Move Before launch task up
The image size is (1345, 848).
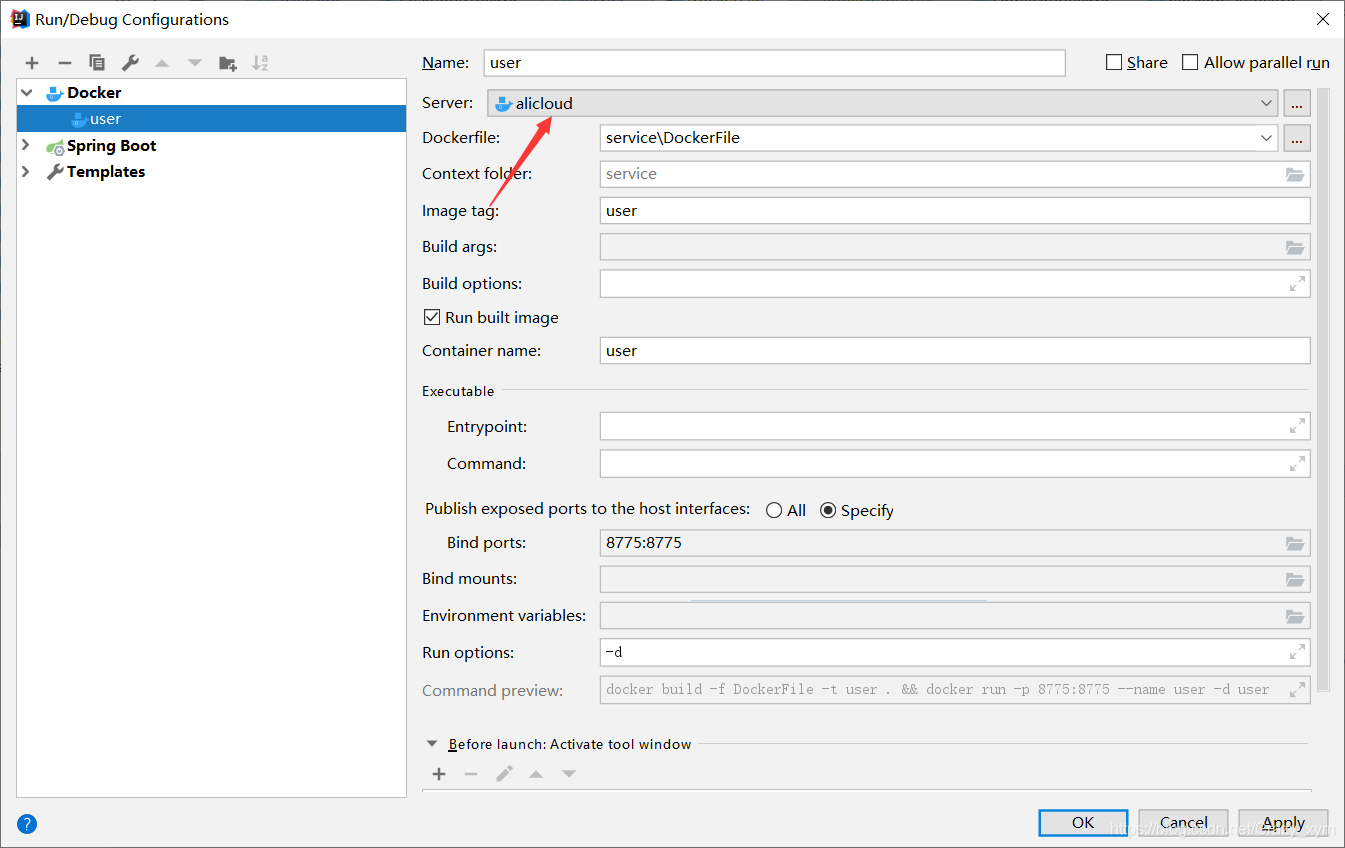(x=536, y=774)
